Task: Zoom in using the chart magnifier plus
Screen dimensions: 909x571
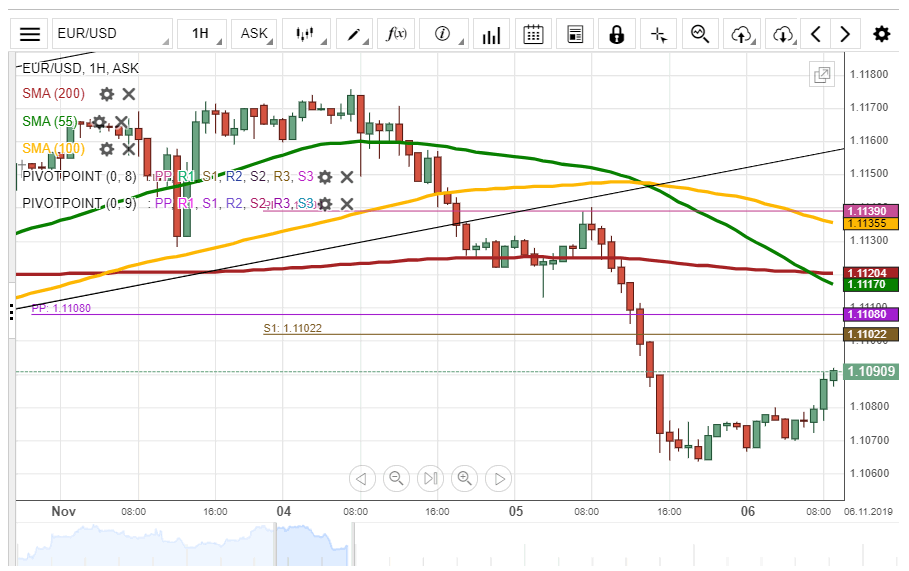Action: click(464, 478)
